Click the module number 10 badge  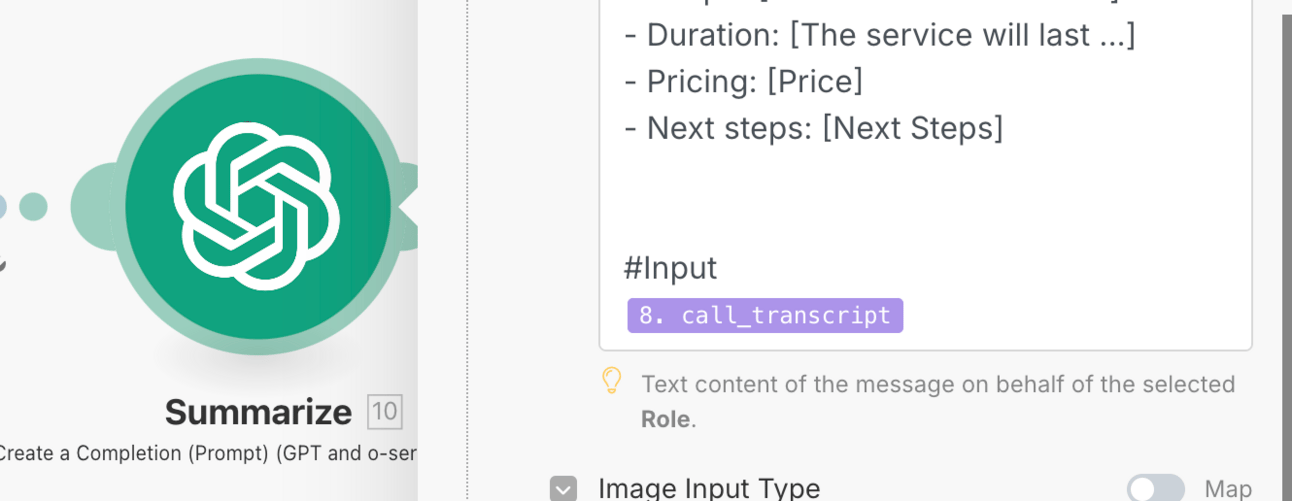click(385, 412)
